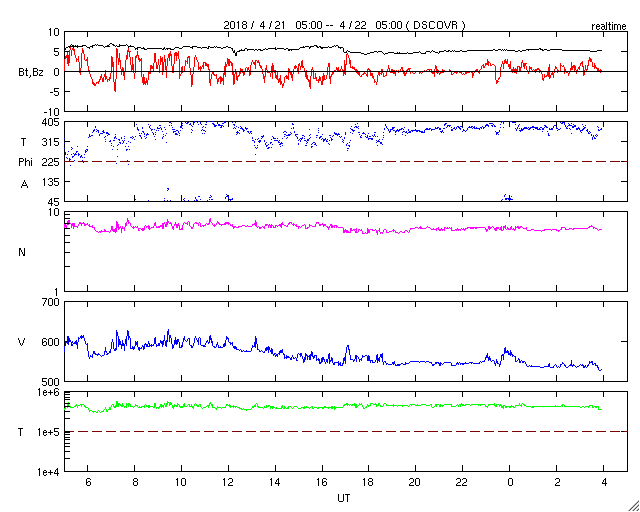Click the "405" angle axis value
This screenshot has width=640, height=512.
(x=52, y=122)
